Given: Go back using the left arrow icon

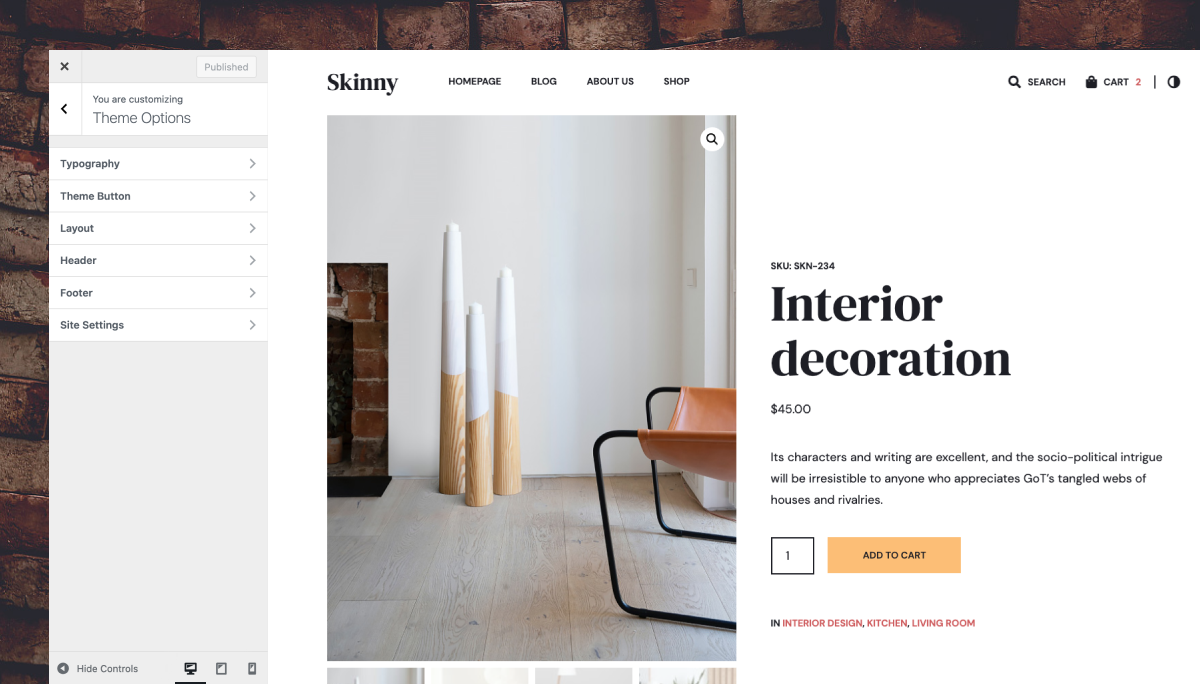Looking at the screenshot, I should pos(64,109).
